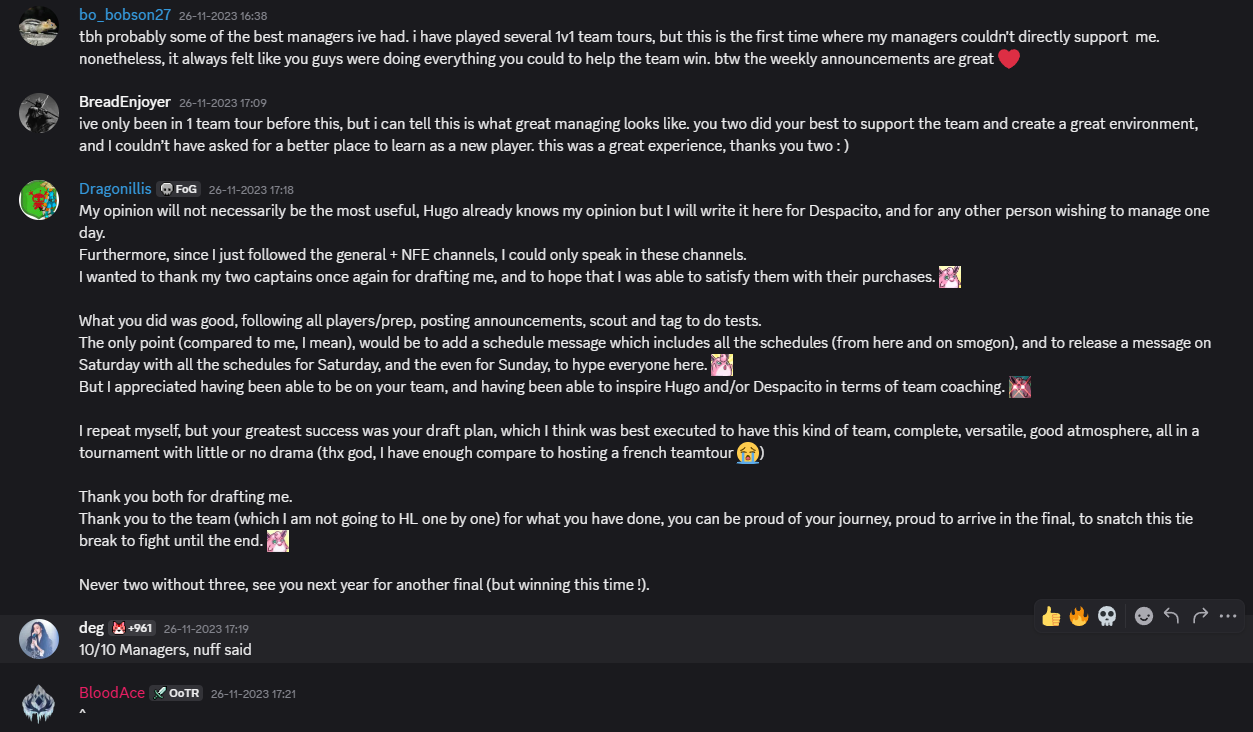The width and height of the screenshot is (1253, 732).
Task: Open bo_bobson27's avatar
Action: [x=39, y=26]
